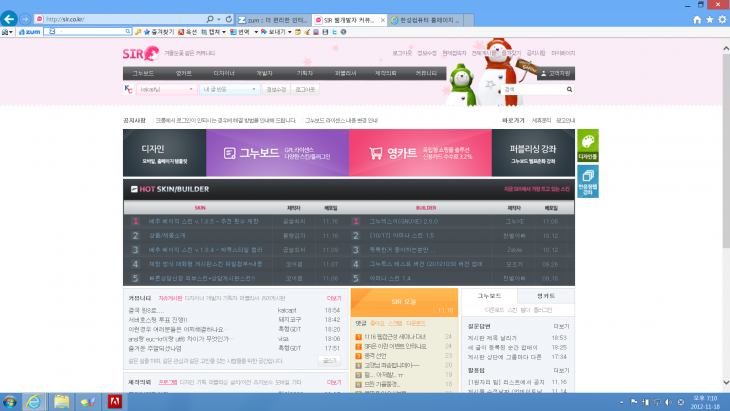The width and height of the screenshot is (730, 411).
Task: Expand the address bar search dropdown arrow
Action: point(218,19)
